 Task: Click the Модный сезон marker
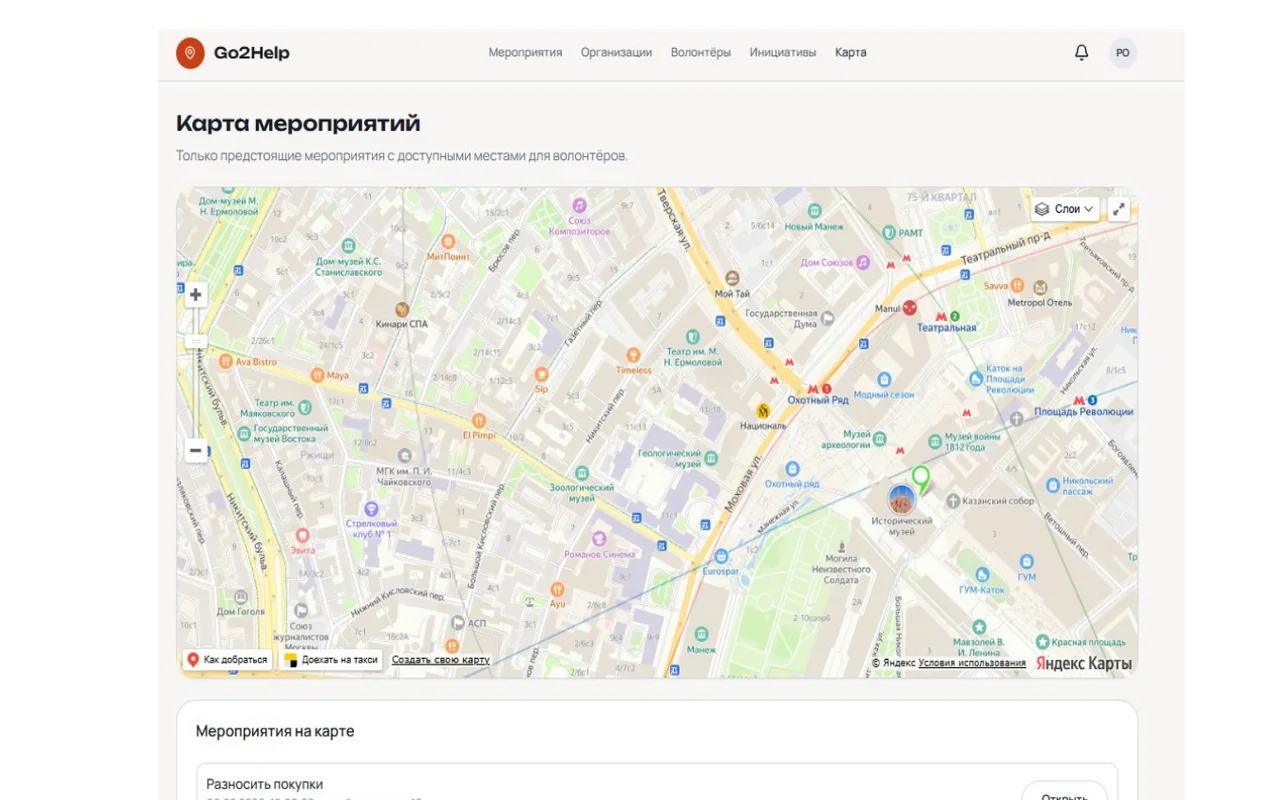pyautogui.click(x=883, y=379)
